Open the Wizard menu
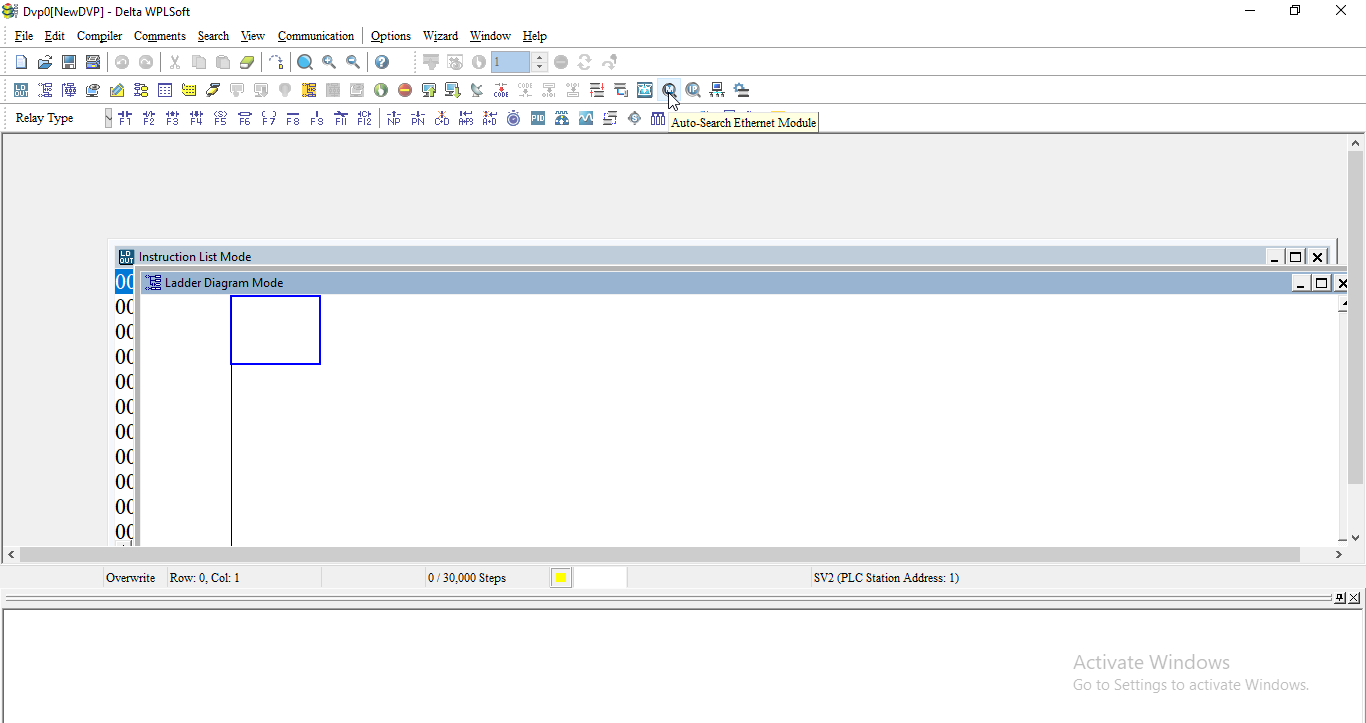 point(440,36)
